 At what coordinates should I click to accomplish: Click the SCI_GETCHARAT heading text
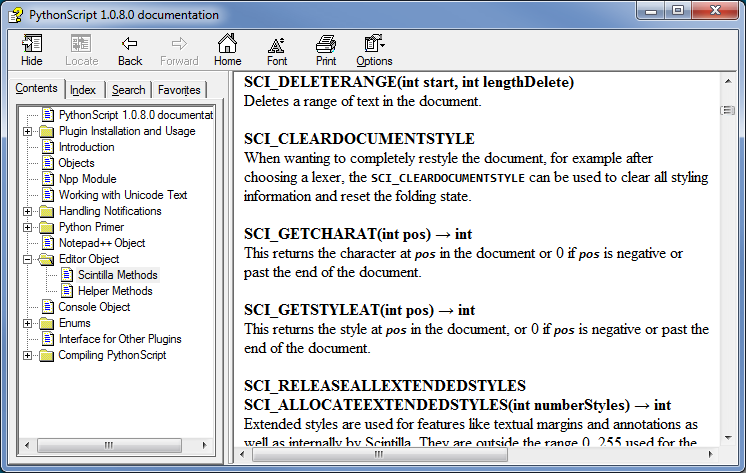[x=358, y=234]
